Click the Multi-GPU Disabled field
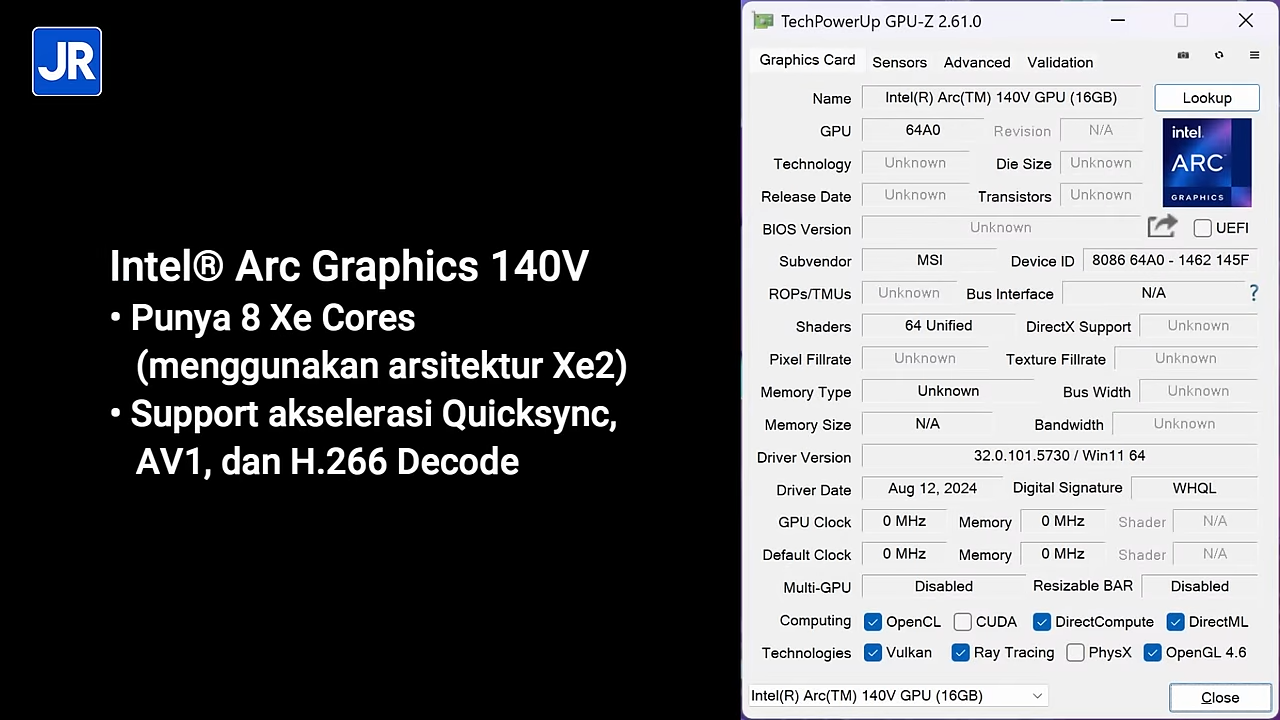1280x720 pixels. click(x=943, y=587)
